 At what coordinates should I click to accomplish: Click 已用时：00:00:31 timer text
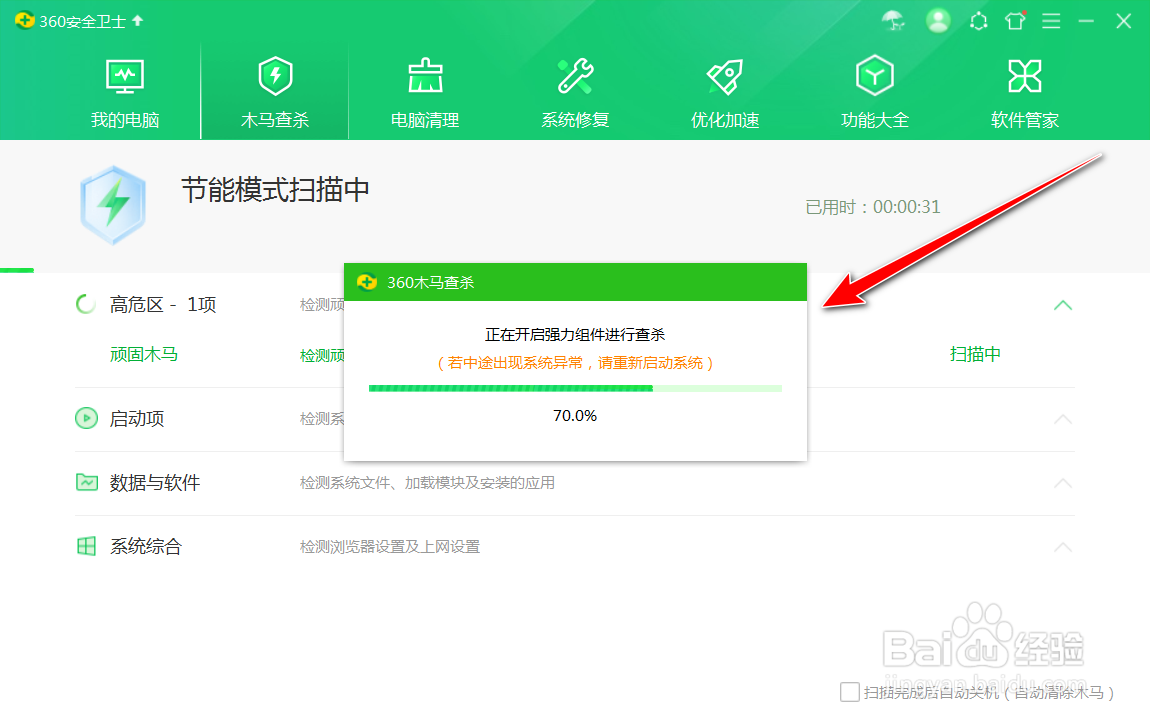click(873, 207)
